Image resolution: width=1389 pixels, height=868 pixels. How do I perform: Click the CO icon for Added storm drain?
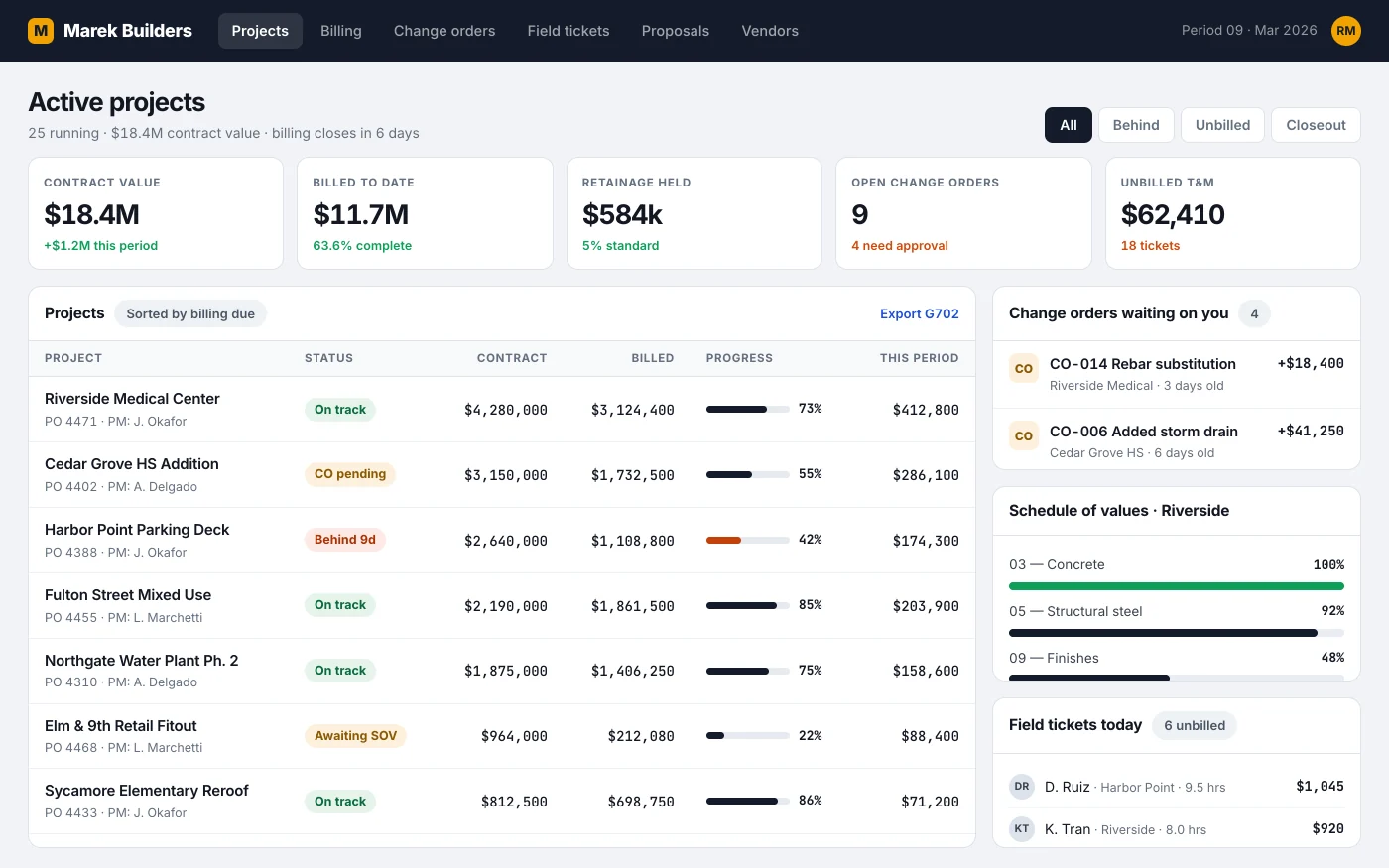tap(1024, 435)
